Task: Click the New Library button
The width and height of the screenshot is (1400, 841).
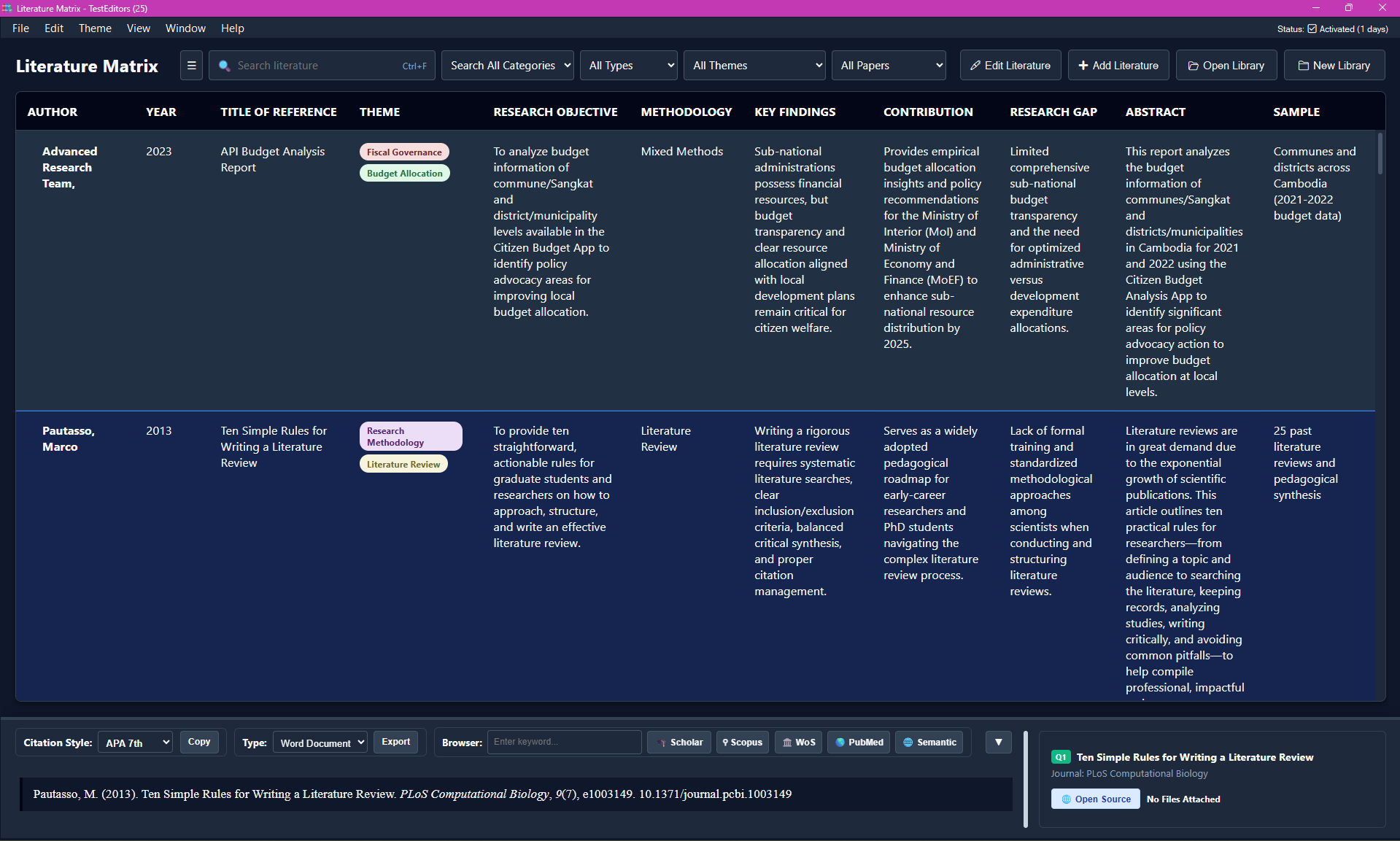Action: click(1334, 66)
